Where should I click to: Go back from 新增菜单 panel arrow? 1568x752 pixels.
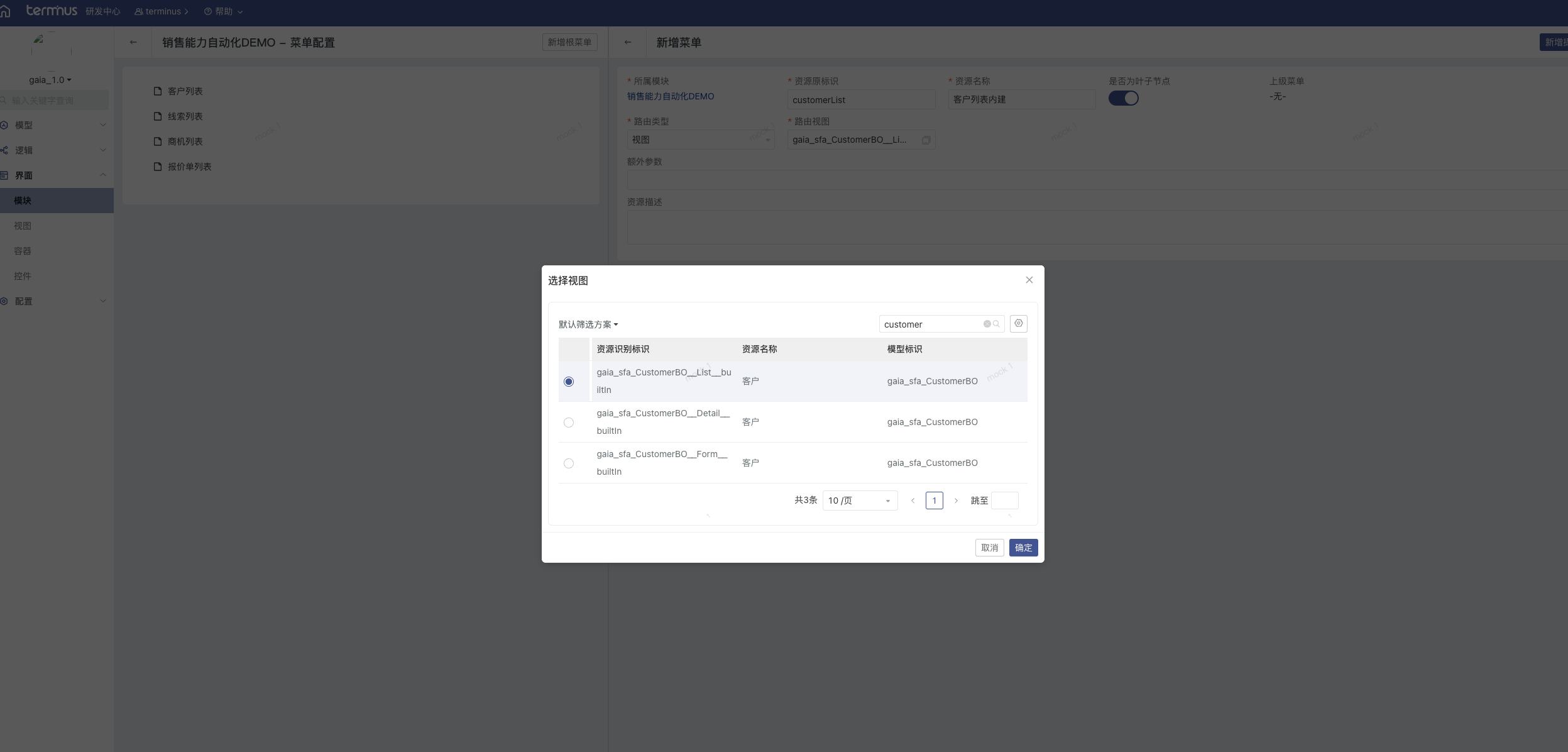[x=628, y=42]
